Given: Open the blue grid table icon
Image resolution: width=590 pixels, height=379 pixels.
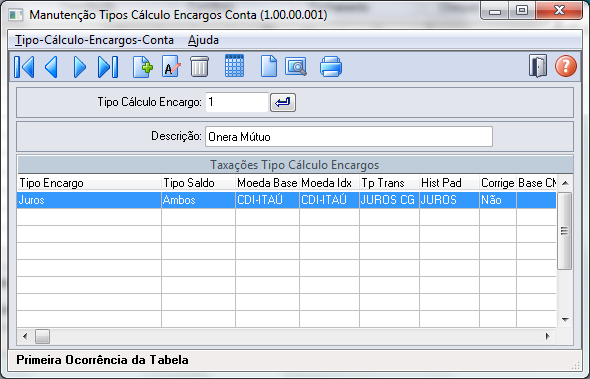Looking at the screenshot, I should [x=234, y=66].
